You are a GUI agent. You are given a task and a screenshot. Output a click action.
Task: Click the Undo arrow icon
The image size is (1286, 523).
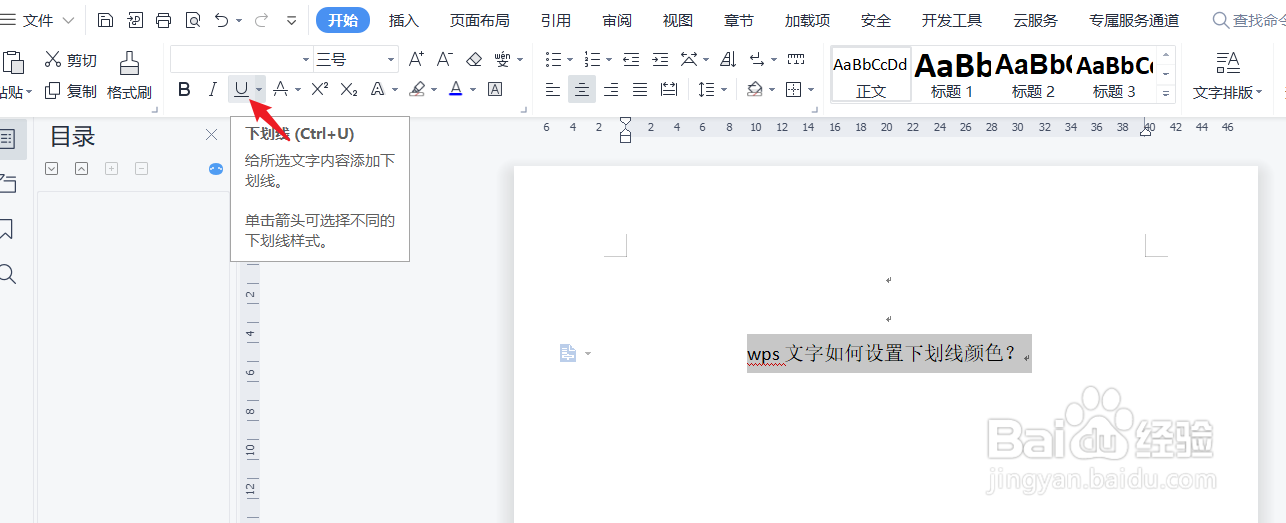(x=222, y=20)
